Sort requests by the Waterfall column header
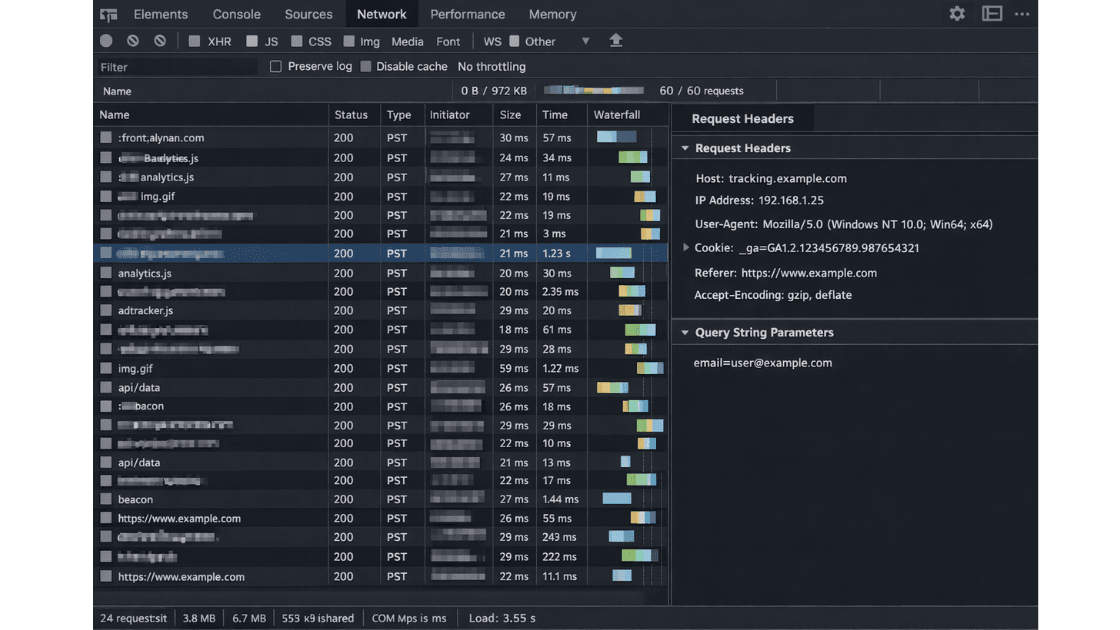 tap(617, 115)
